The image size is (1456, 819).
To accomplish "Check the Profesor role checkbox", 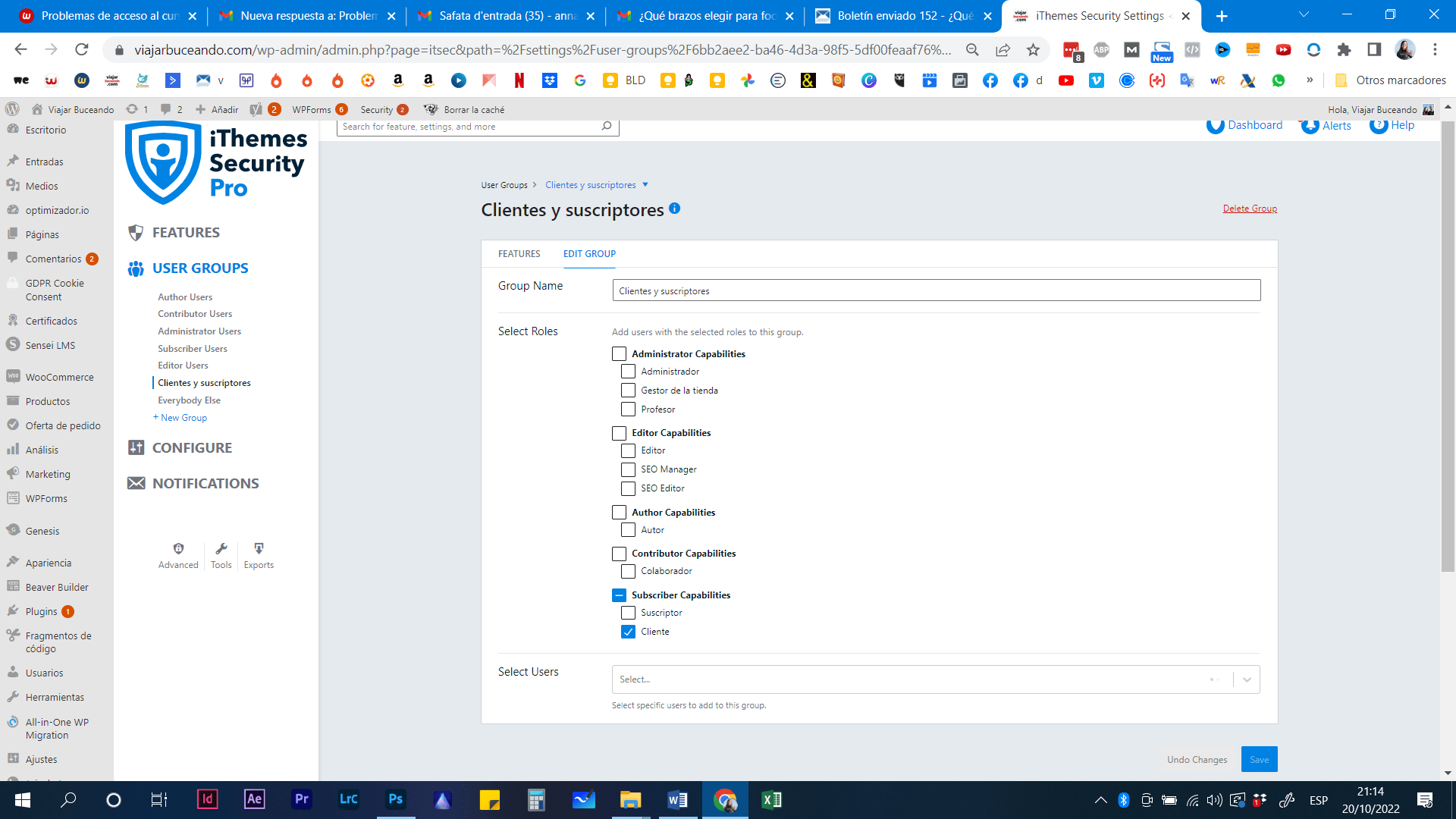I will coord(629,409).
